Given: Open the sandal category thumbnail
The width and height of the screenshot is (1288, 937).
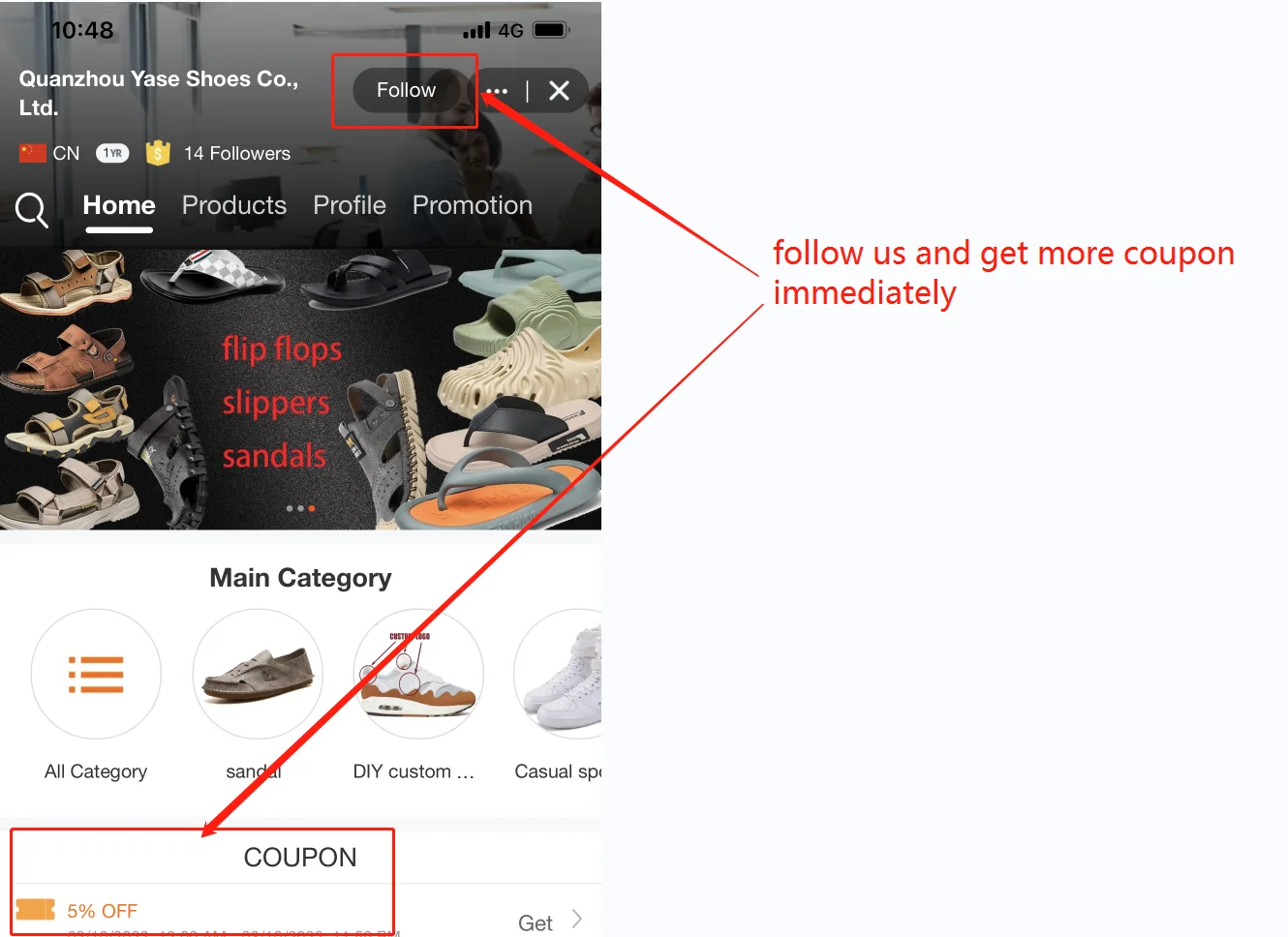Looking at the screenshot, I should (x=258, y=675).
